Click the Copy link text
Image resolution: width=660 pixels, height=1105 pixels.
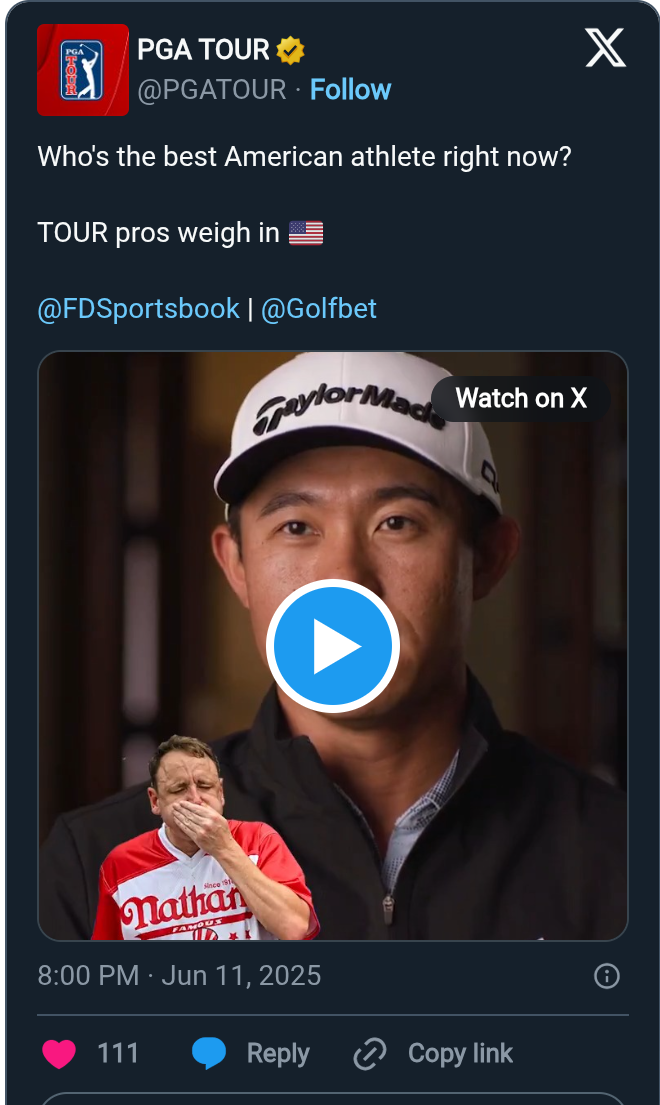[460, 1053]
